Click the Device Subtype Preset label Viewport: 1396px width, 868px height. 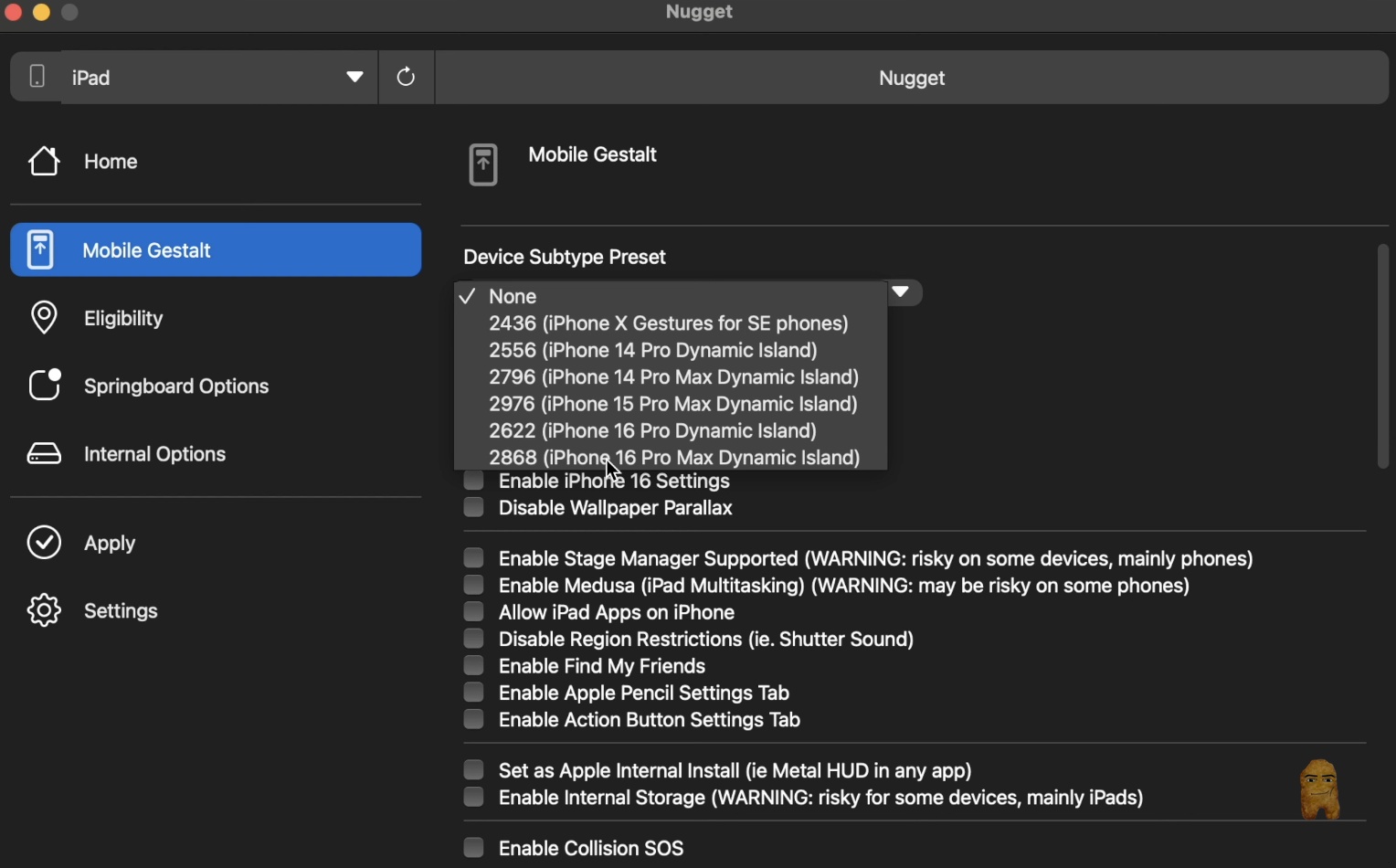(565, 257)
